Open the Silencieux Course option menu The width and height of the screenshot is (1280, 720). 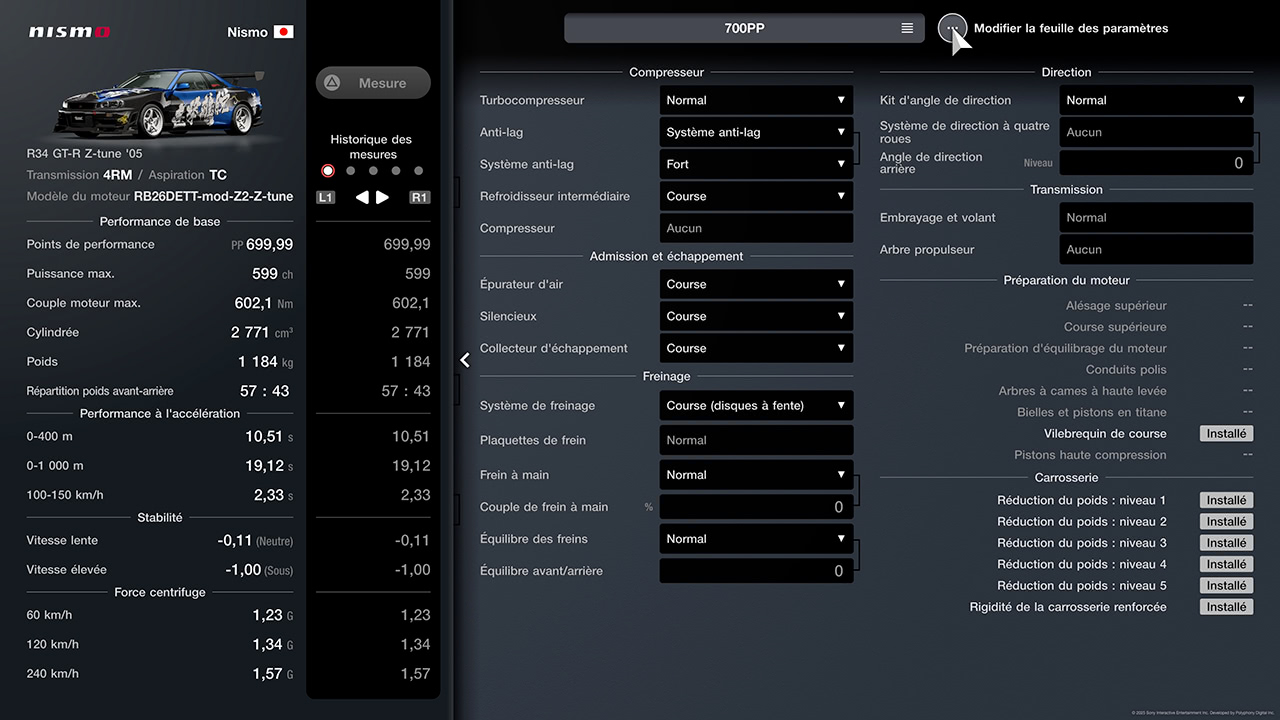coord(756,316)
